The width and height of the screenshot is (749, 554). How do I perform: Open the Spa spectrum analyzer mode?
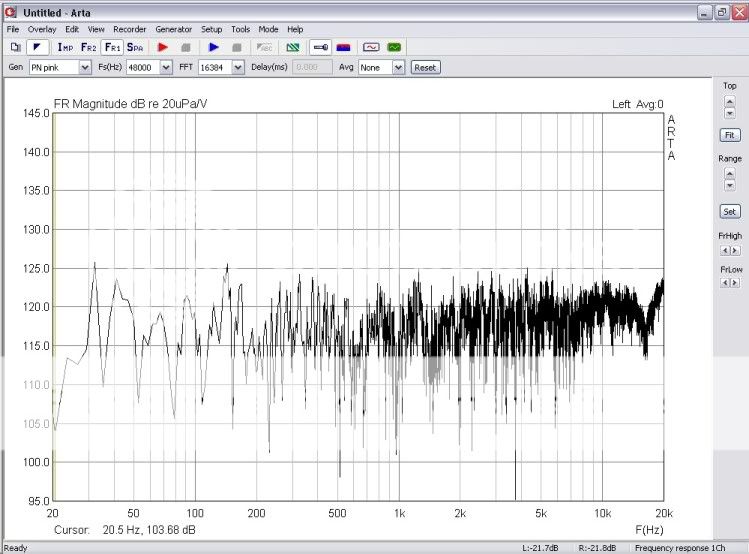coord(135,47)
